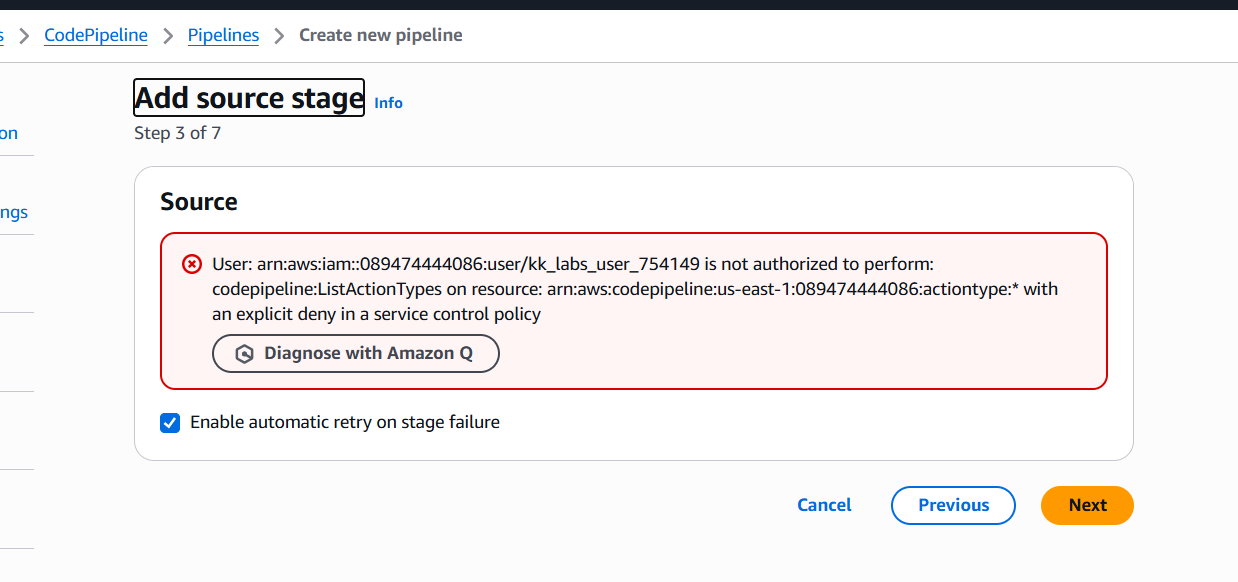1238x582 pixels.
Task: Select the truncated sidebar step ending in "on"
Action: click(9, 134)
